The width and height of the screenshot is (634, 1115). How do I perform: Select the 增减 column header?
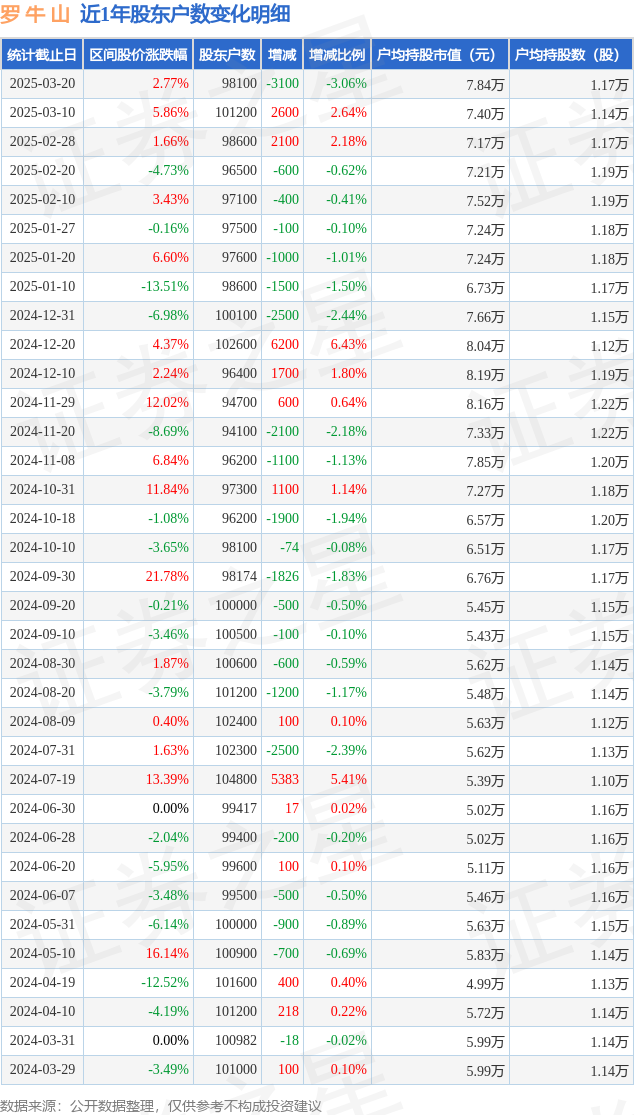[283, 55]
